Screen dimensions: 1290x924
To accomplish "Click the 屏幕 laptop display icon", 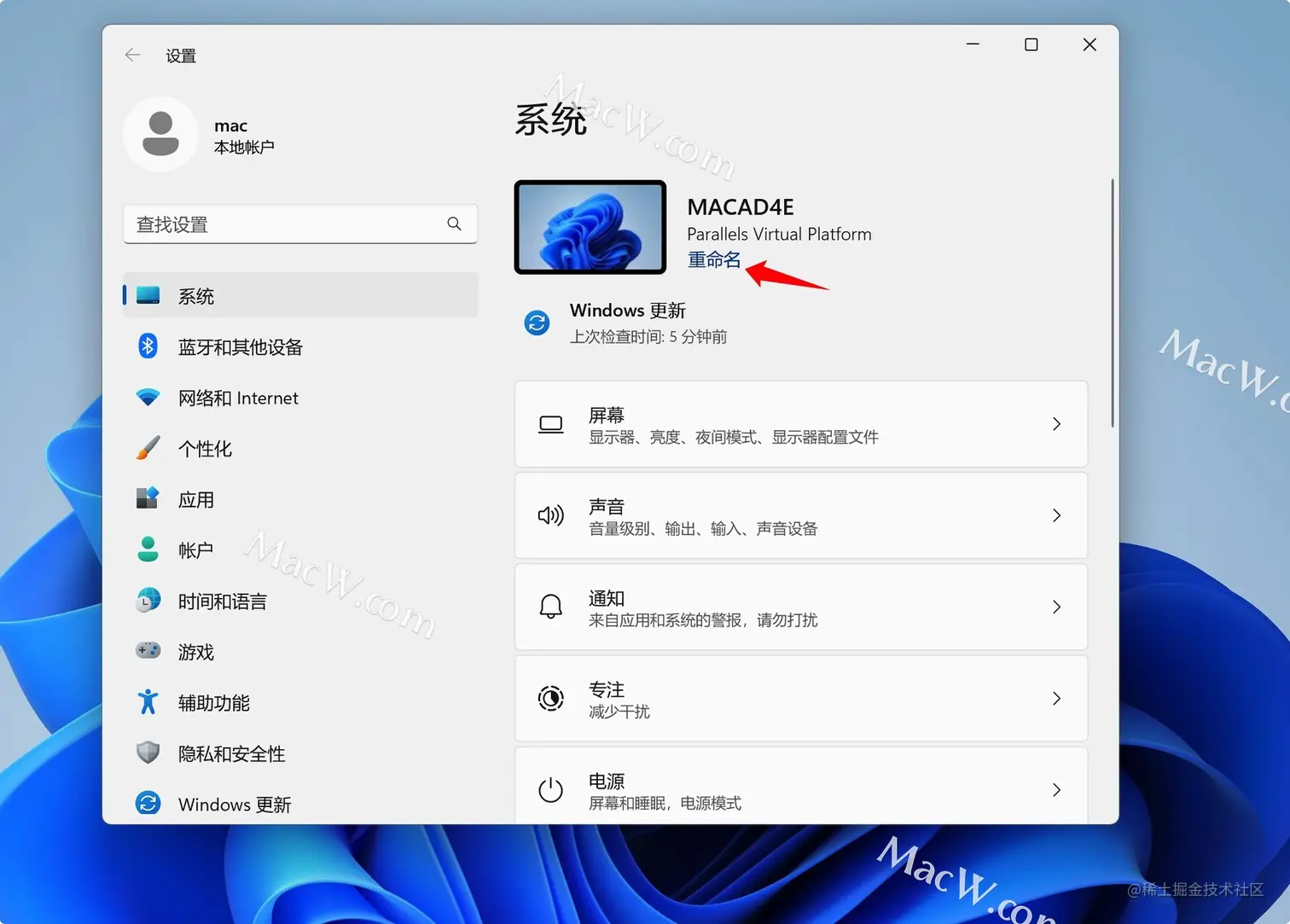I will 551,424.
